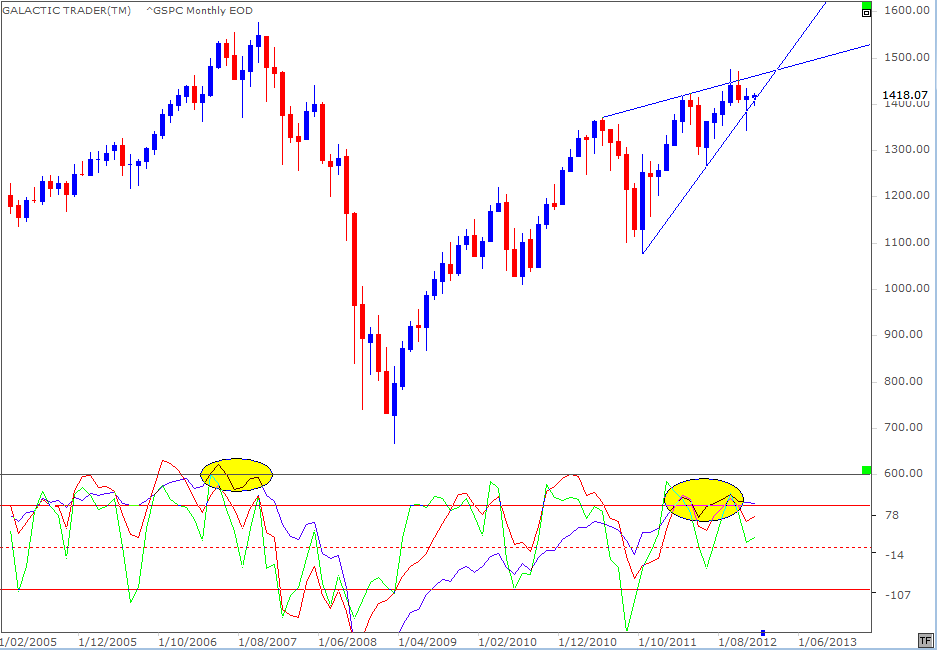Screen dimensions: 937x650
Task: Click the 1/04/2009 date label
Action: [x=427, y=642]
